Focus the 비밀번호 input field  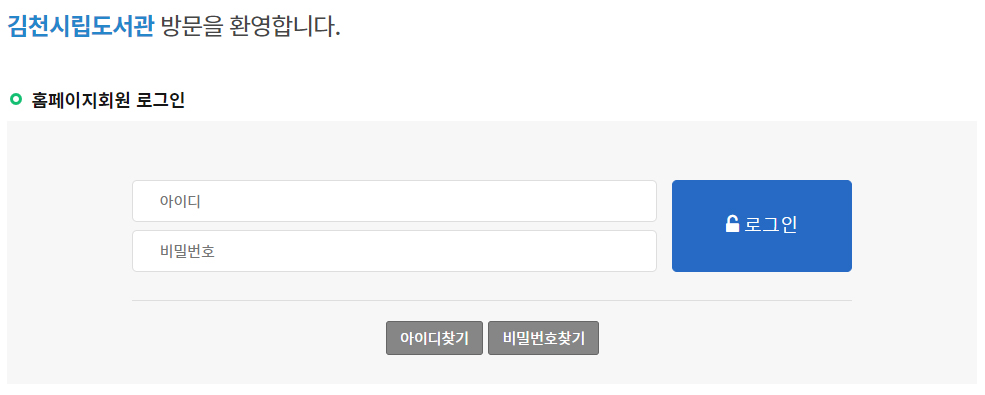pyautogui.click(x=394, y=251)
